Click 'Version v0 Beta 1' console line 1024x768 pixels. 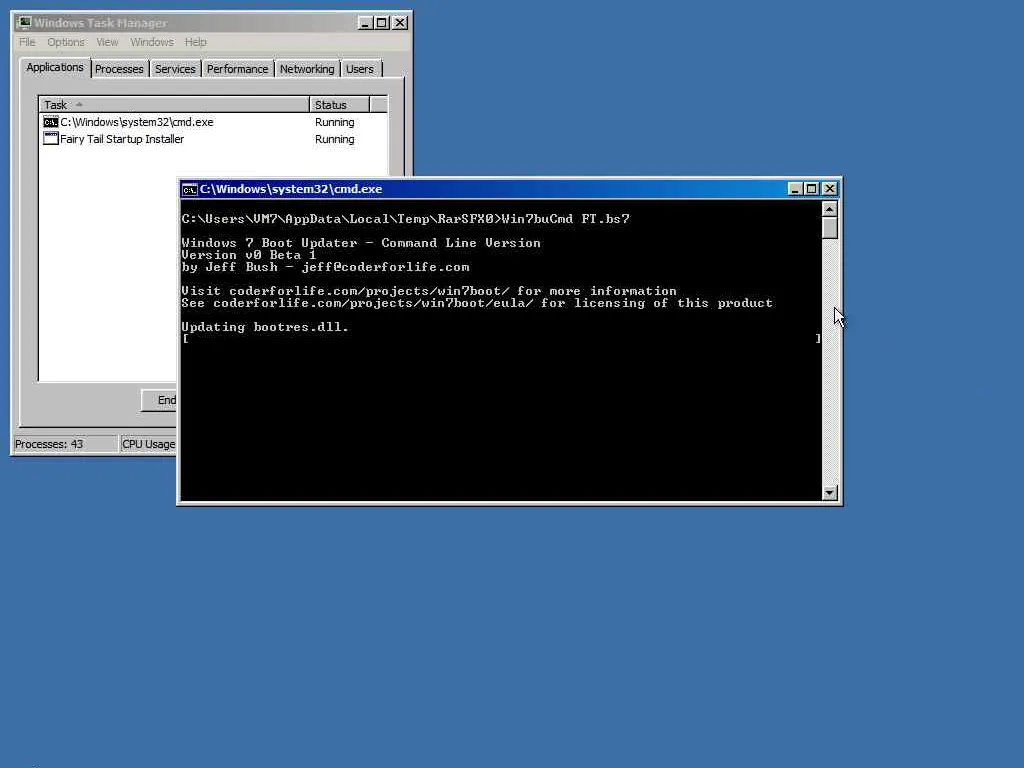tap(249, 255)
